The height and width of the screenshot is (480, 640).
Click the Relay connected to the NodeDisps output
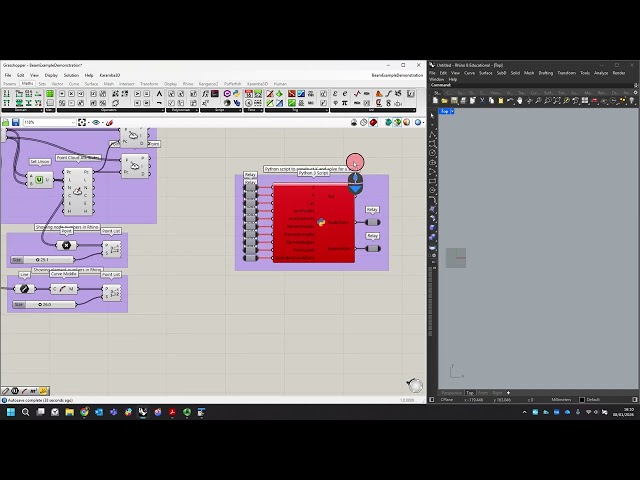tap(372, 222)
